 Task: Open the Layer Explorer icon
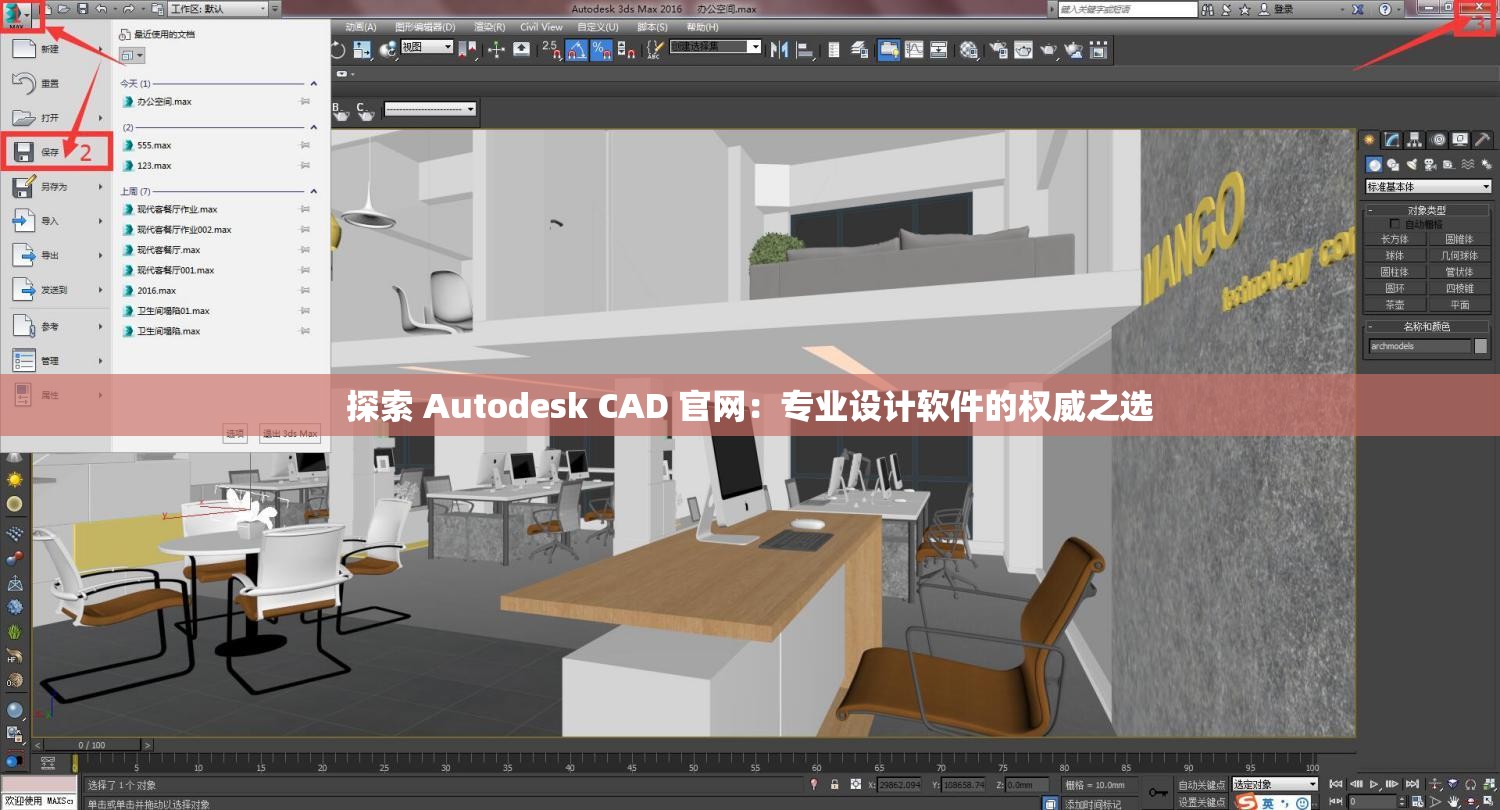pos(859,48)
